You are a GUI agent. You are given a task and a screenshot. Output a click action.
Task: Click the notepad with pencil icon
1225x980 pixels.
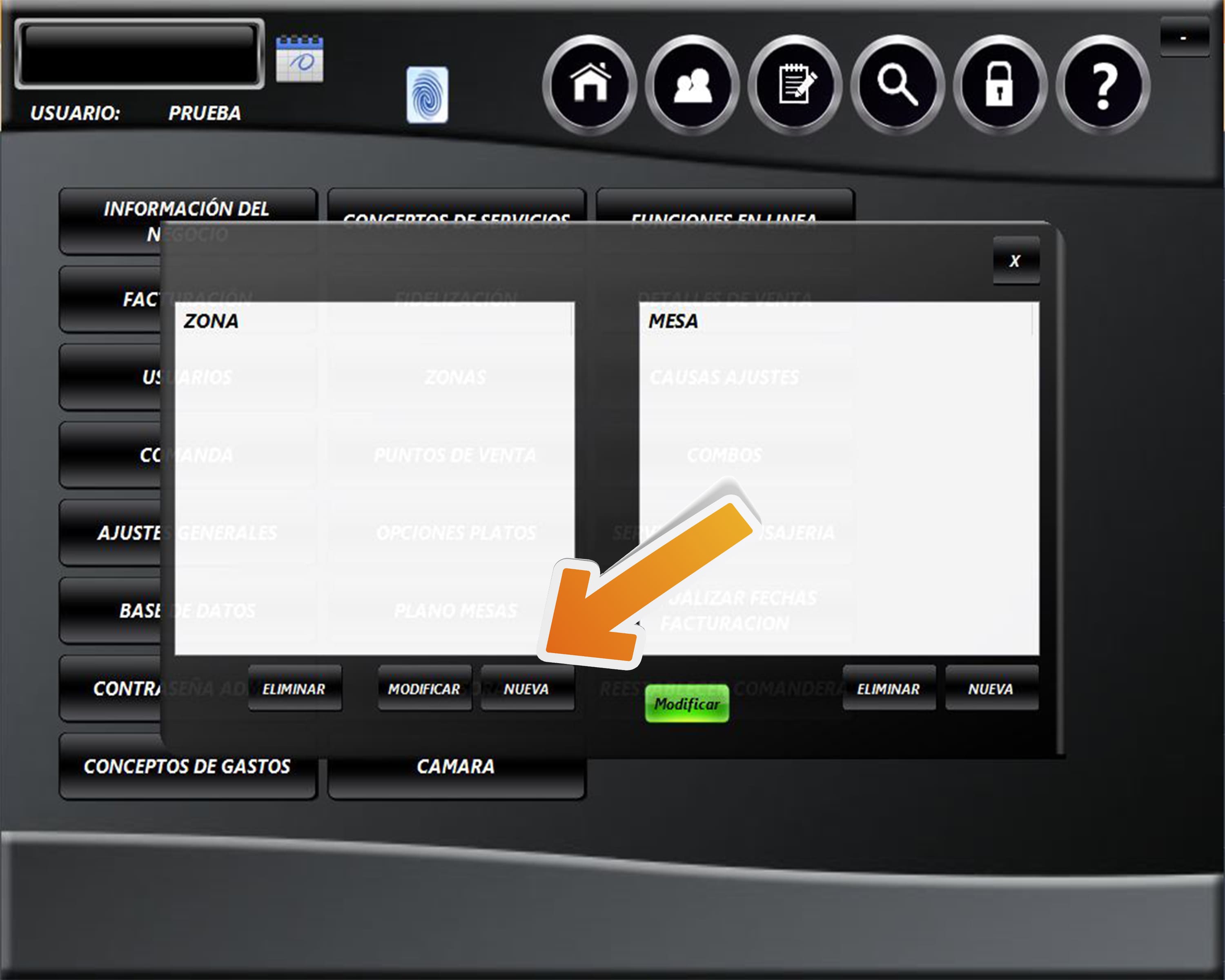pyautogui.click(x=795, y=85)
